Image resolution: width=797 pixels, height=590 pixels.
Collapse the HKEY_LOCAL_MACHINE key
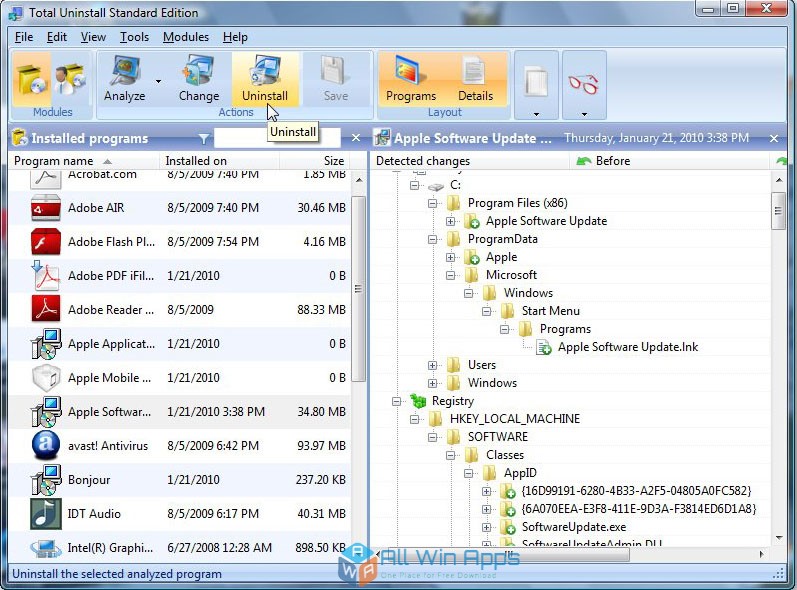click(x=414, y=419)
